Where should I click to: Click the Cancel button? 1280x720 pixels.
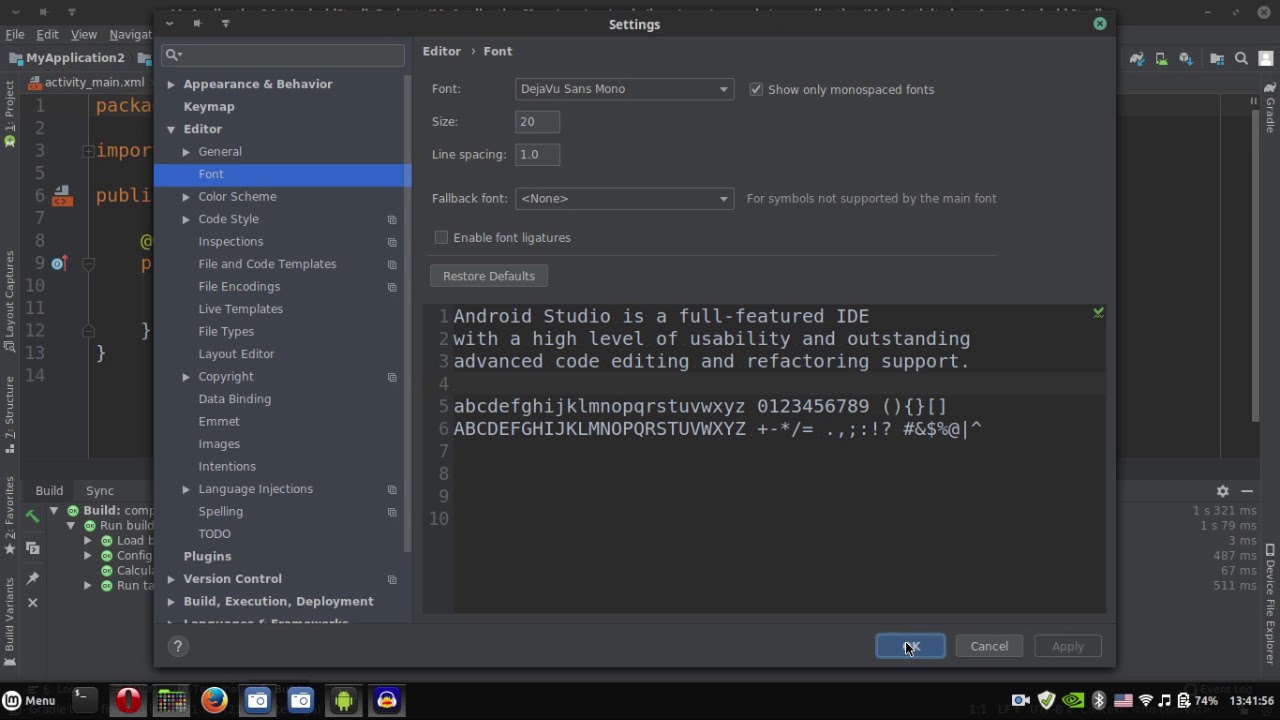pyautogui.click(x=989, y=646)
